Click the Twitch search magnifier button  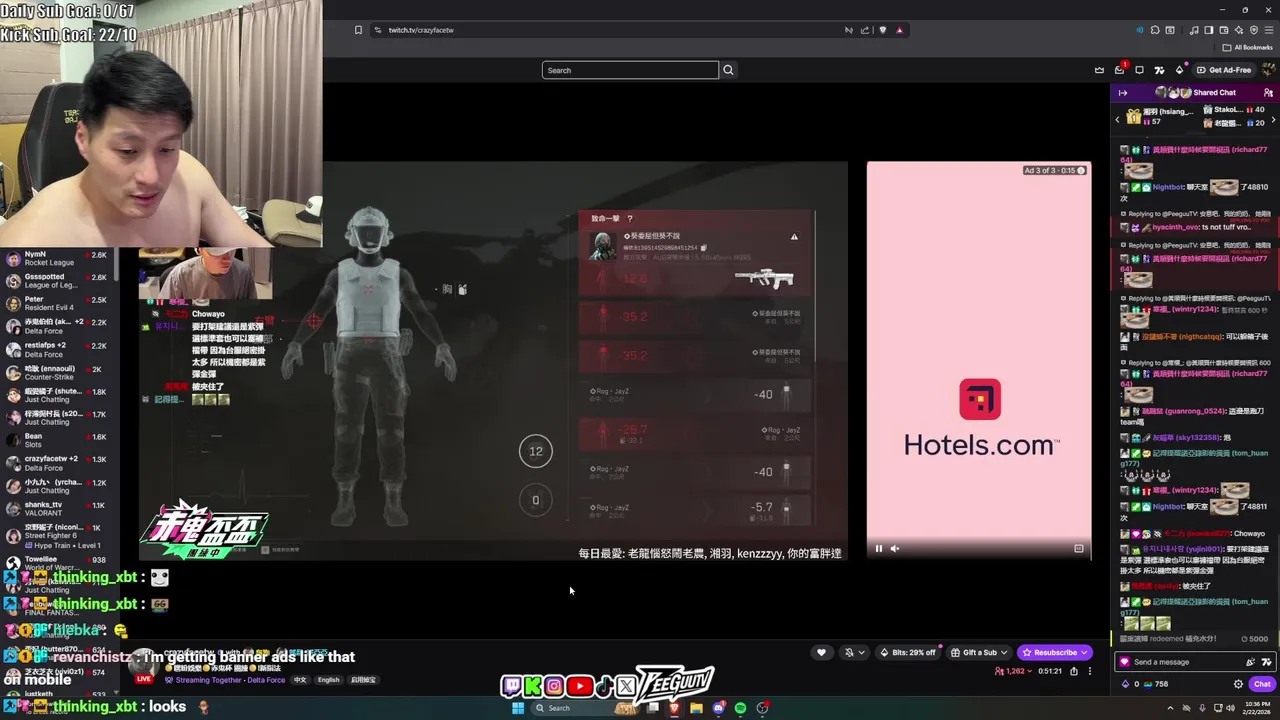(x=728, y=70)
